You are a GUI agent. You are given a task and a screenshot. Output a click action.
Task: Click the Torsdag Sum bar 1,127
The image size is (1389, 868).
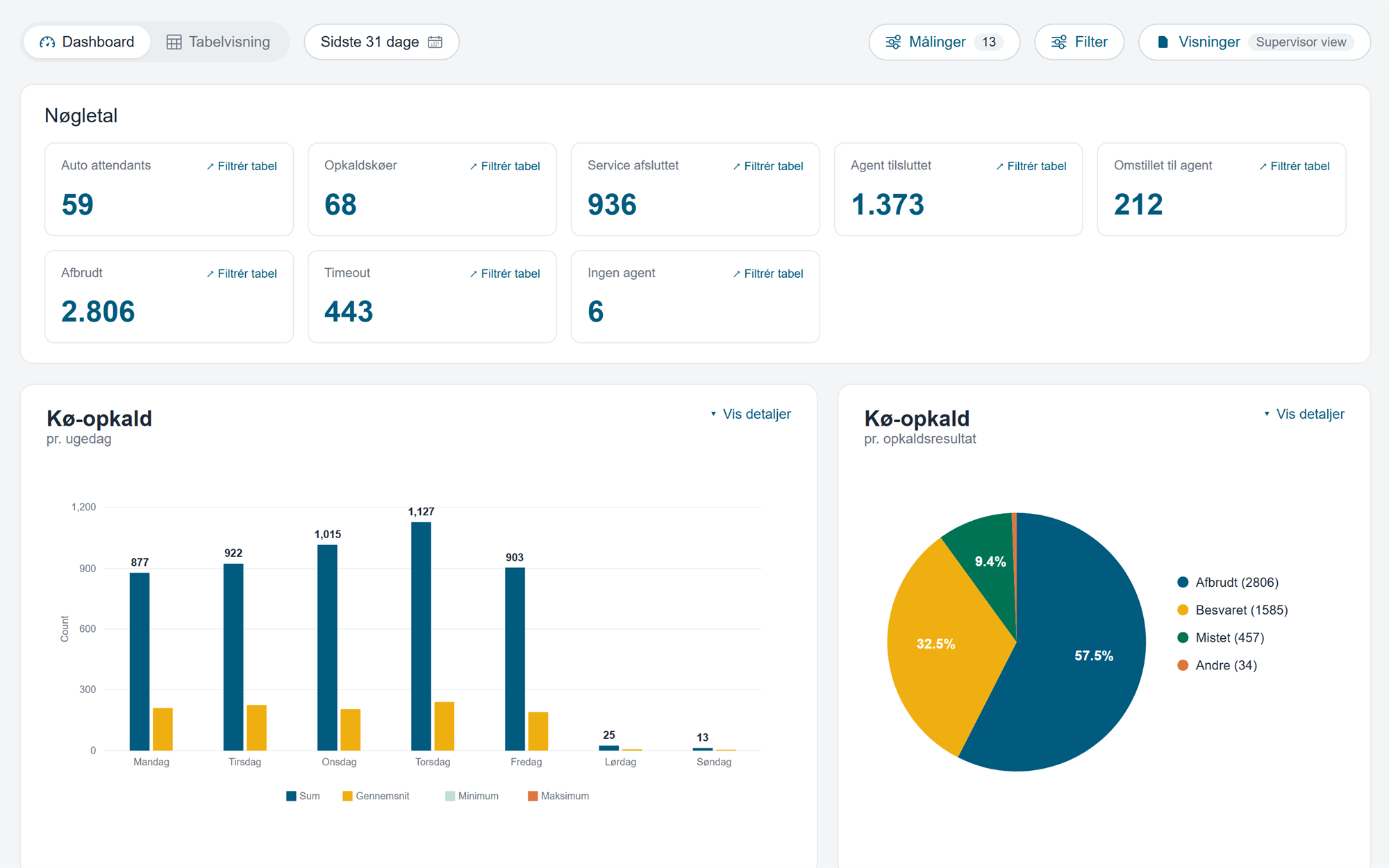coord(421,636)
